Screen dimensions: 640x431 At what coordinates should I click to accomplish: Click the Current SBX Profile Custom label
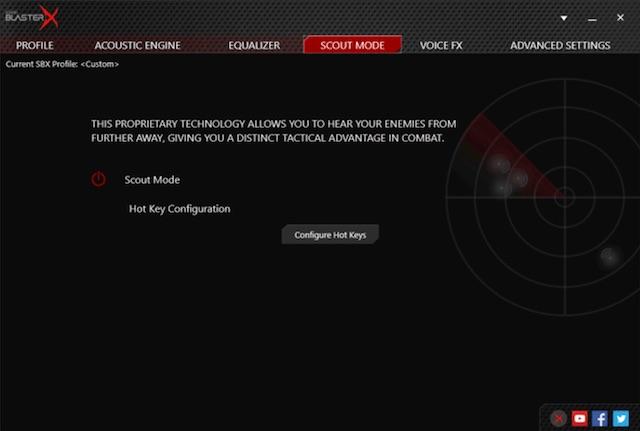[x=62, y=64]
